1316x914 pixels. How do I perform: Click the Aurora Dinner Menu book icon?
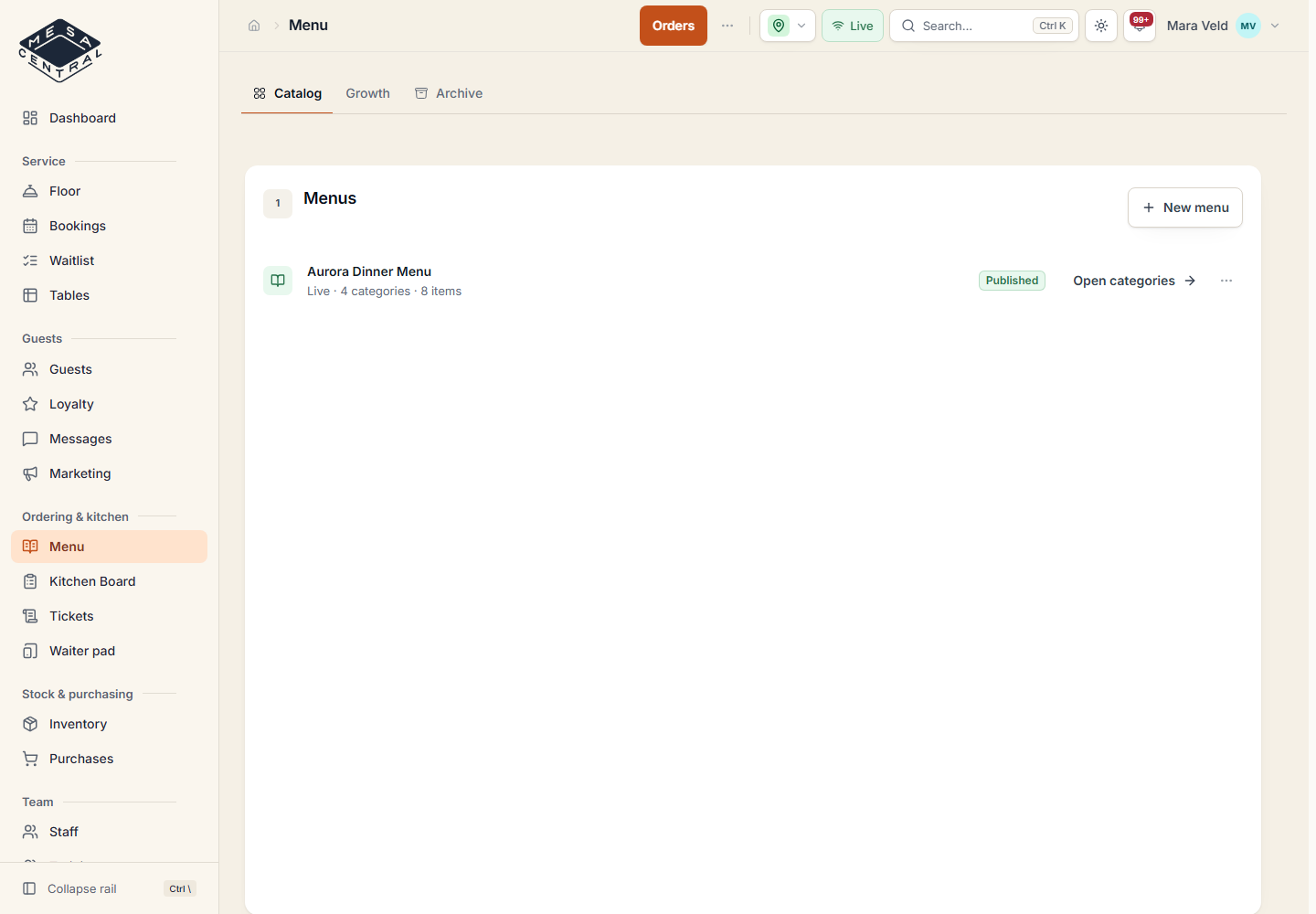(x=278, y=281)
